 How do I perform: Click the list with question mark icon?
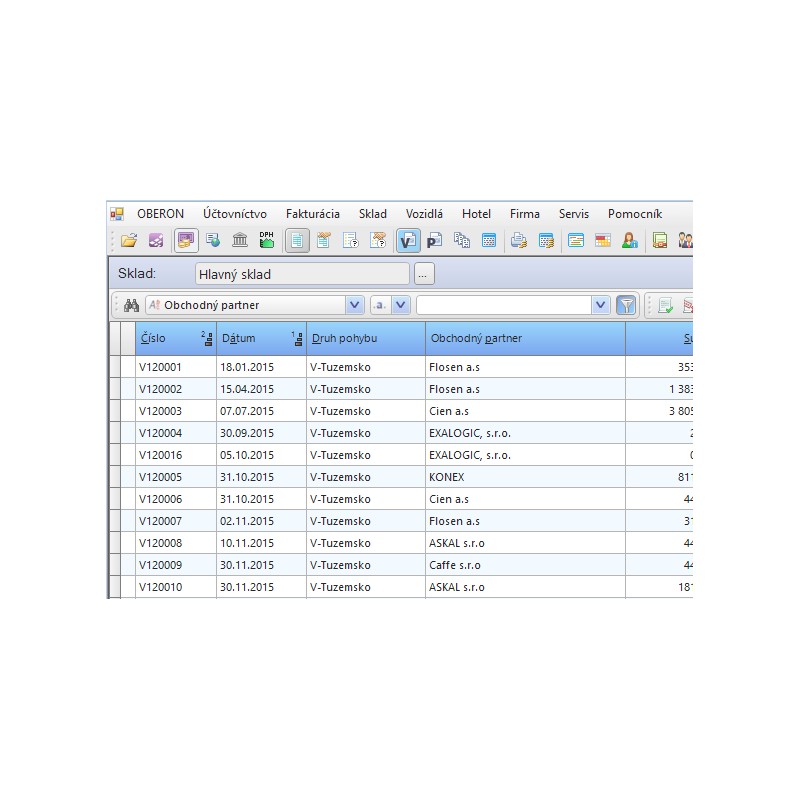(351, 240)
